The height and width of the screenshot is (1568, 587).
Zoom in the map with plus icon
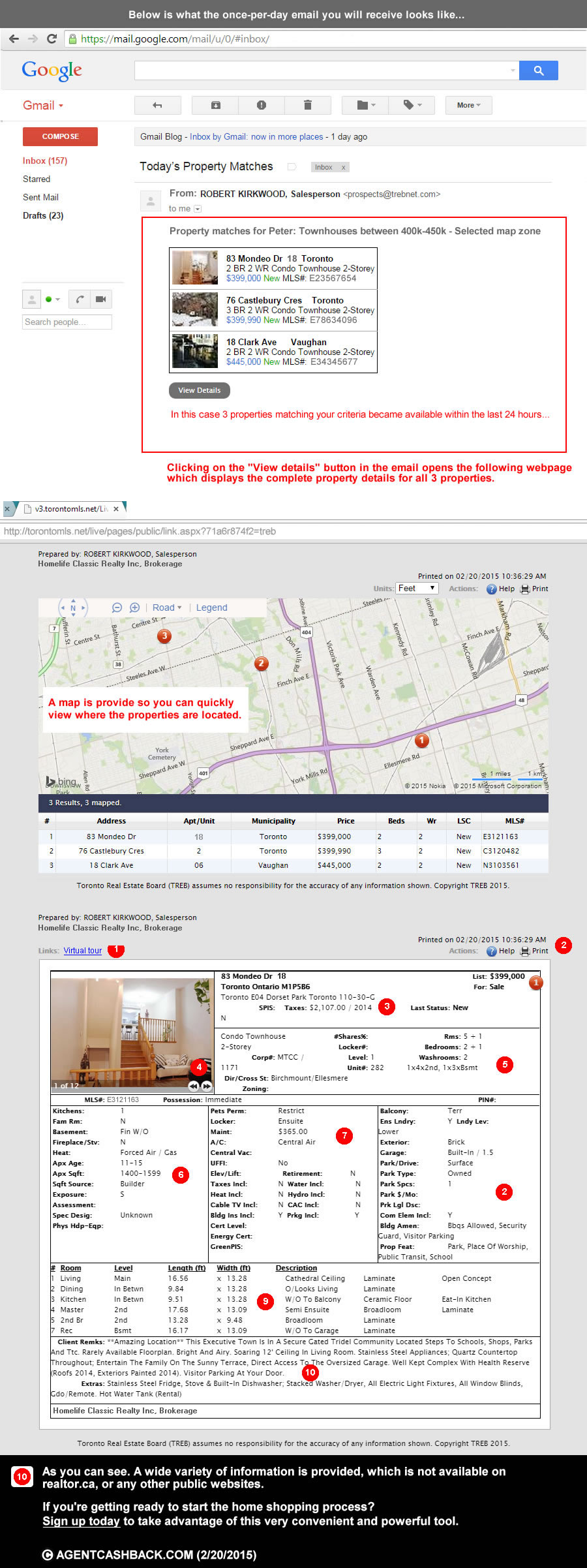click(x=134, y=607)
